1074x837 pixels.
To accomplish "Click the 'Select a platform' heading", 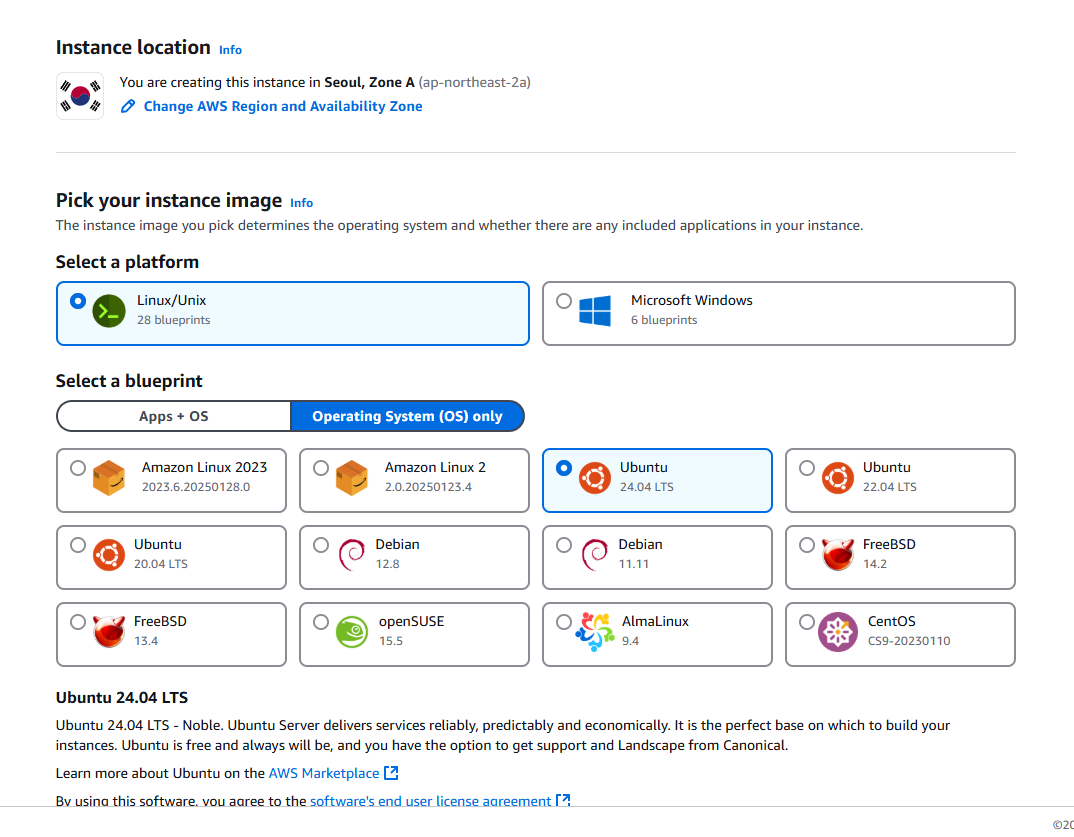I will click(127, 262).
